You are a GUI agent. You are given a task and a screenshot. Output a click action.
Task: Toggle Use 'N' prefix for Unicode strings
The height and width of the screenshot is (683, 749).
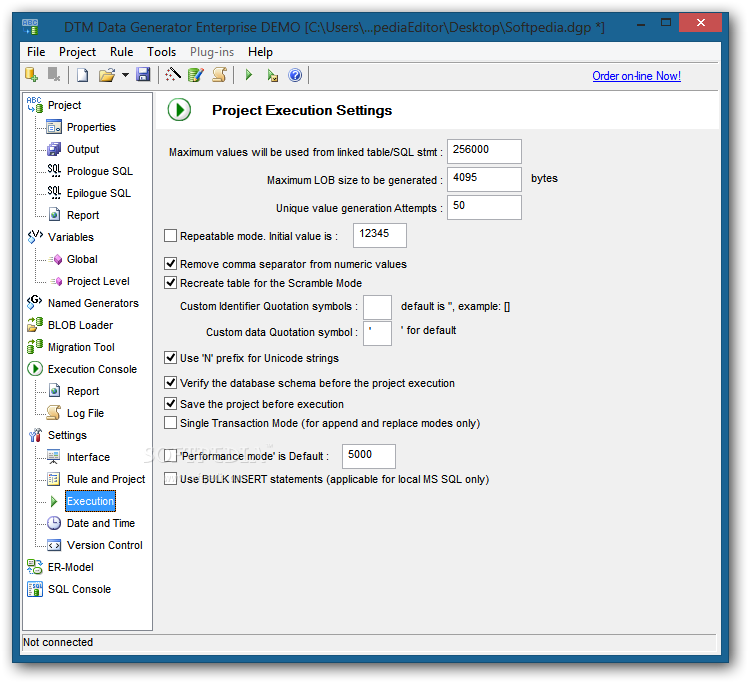tap(170, 358)
